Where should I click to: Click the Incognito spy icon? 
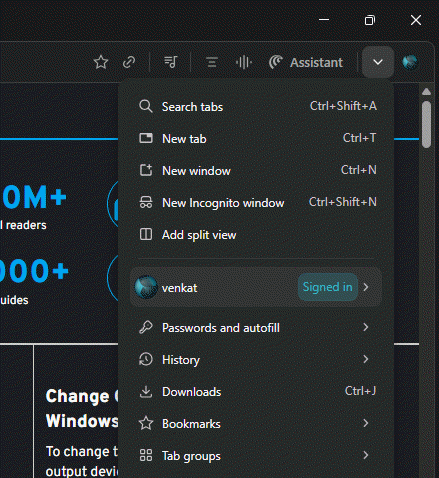click(146, 202)
